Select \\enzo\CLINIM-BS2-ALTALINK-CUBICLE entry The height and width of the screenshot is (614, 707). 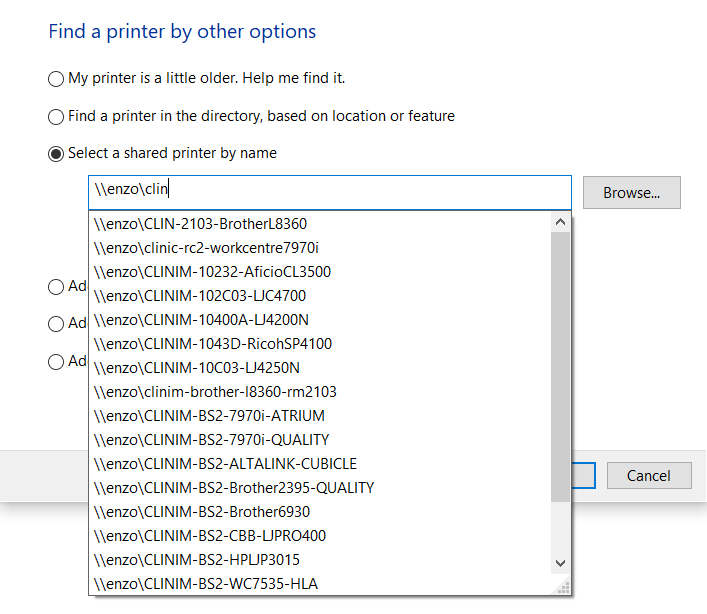pos(320,464)
